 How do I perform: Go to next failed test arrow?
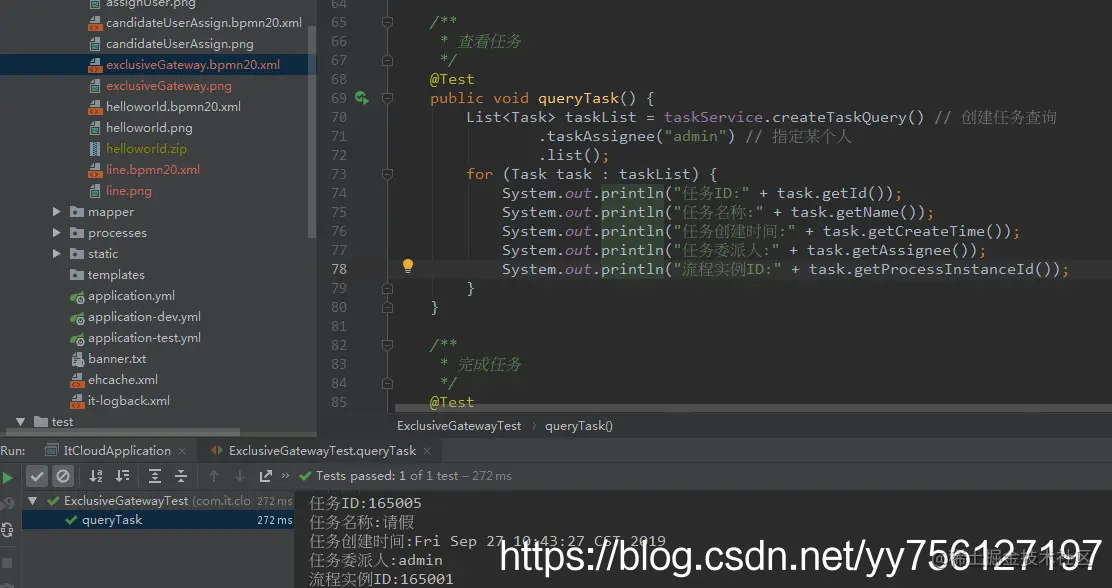[240, 476]
